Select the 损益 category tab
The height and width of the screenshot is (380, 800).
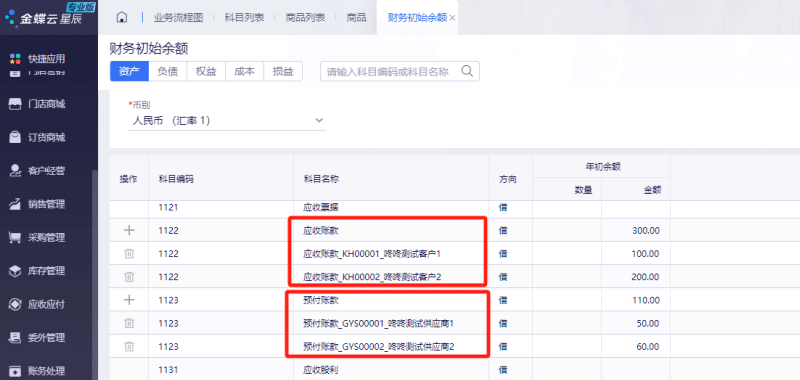[283, 71]
